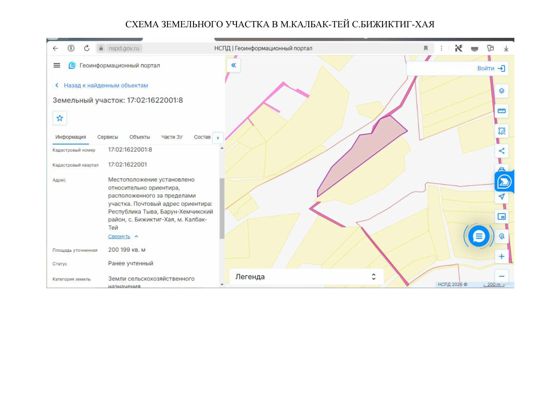The image size is (560, 396).
Task: Click the mask extension icon in toolbar
Action: click(474, 49)
